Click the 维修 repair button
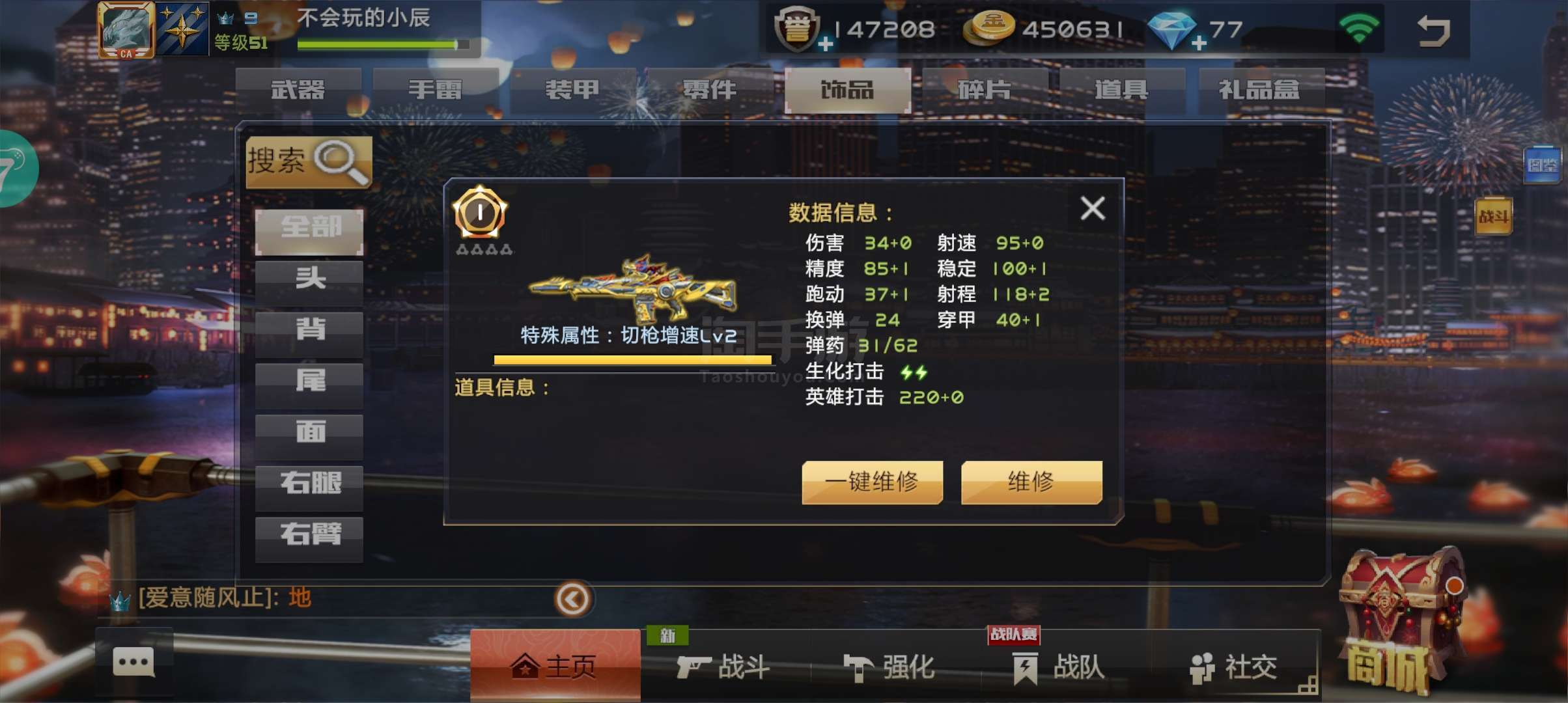Viewport: 1568px width, 703px height. pyautogui.click(x=1031, y=482)
